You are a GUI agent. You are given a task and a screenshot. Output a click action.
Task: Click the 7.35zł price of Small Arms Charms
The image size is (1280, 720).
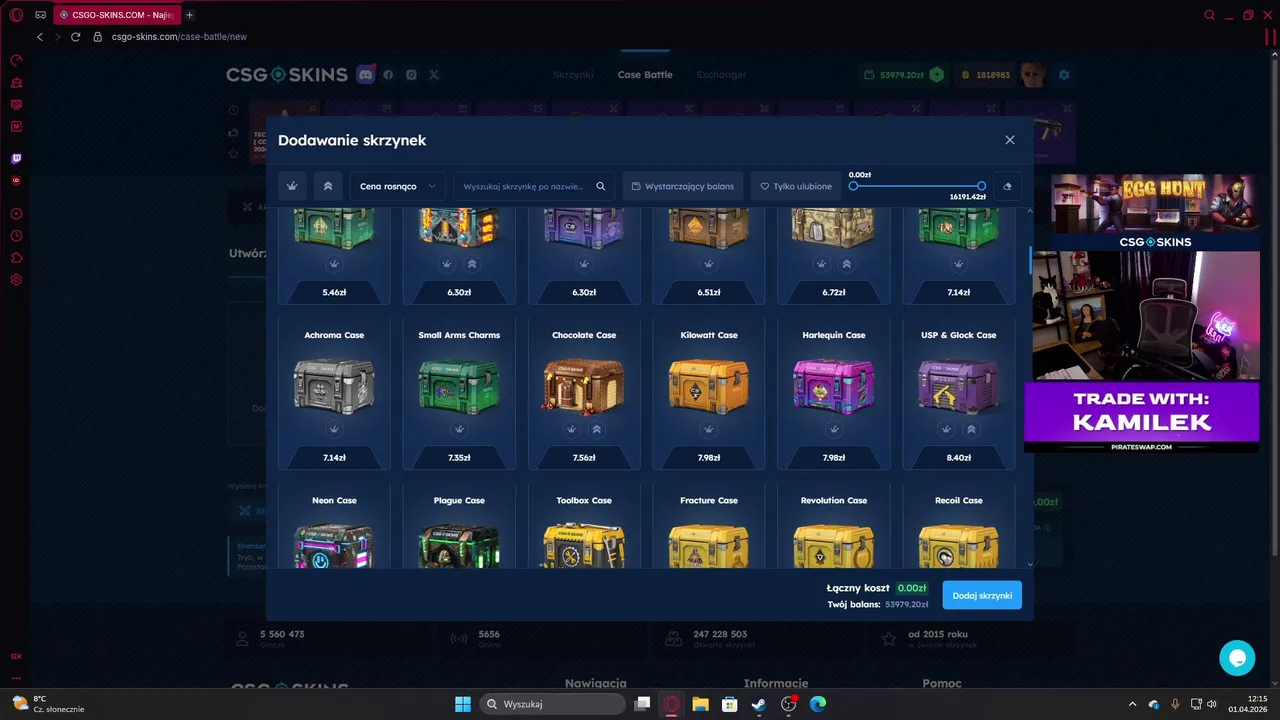tap(459, 458)
